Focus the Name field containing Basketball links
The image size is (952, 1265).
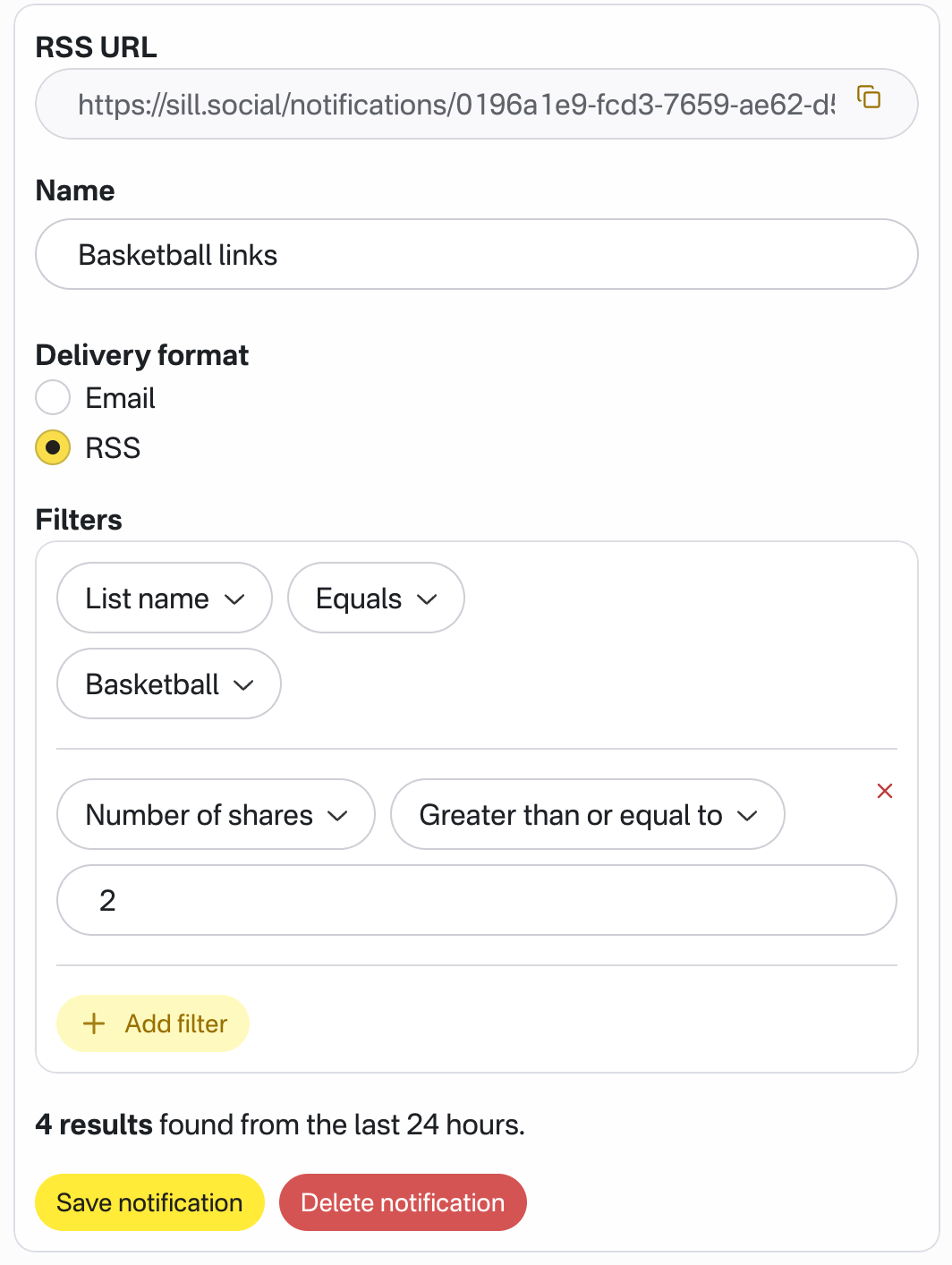click(x=476, y=255)
